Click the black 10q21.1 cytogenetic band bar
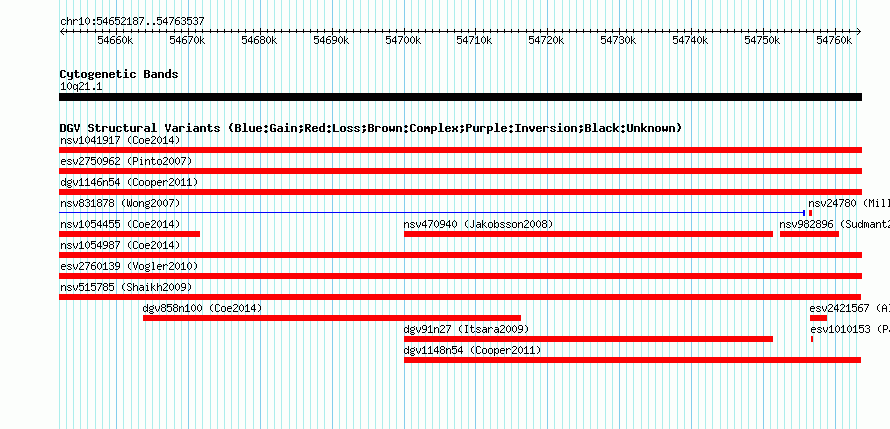 tap(460, 97)
